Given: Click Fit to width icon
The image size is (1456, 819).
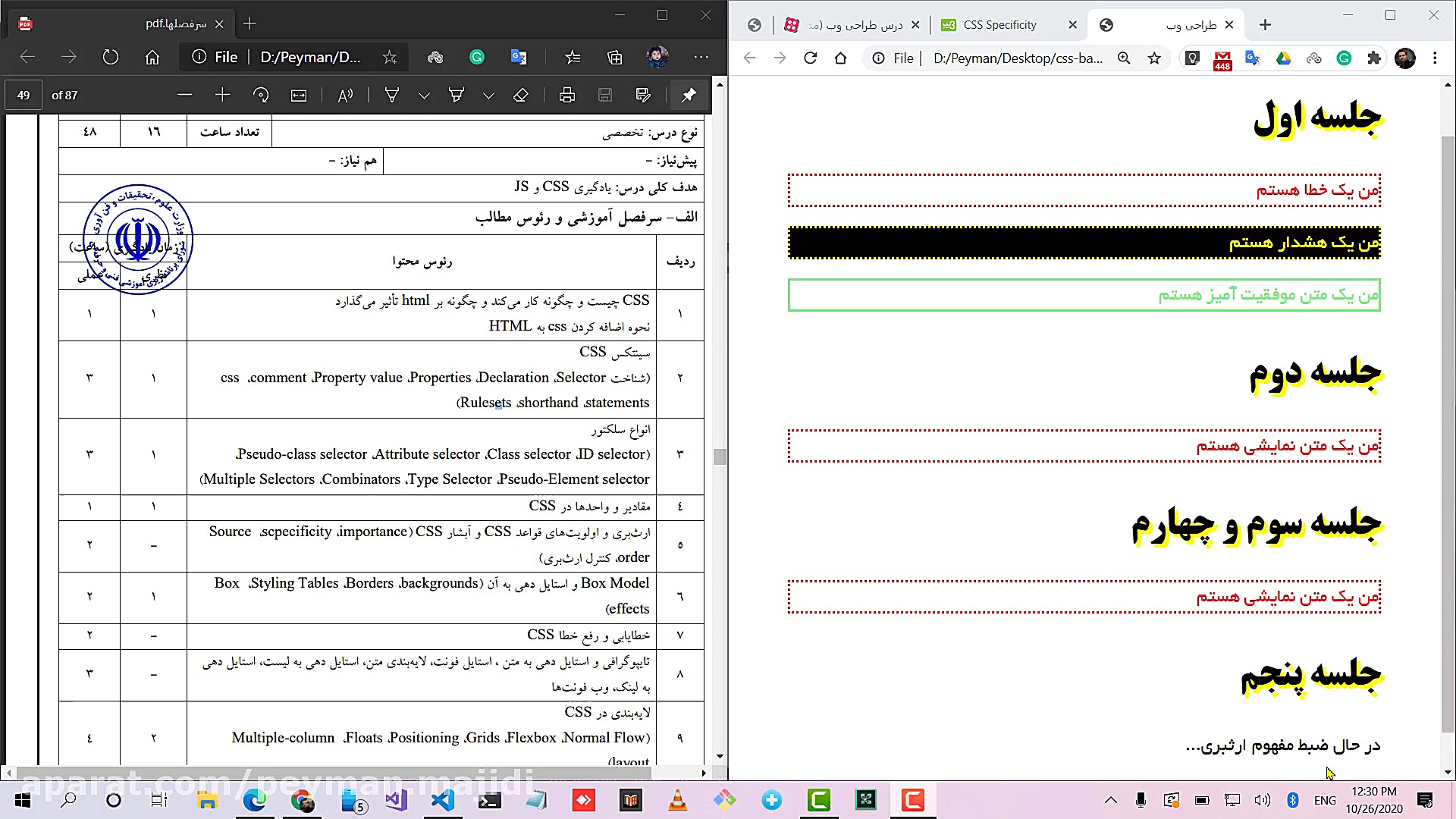Looking at the screenshot, I should 299,96.
